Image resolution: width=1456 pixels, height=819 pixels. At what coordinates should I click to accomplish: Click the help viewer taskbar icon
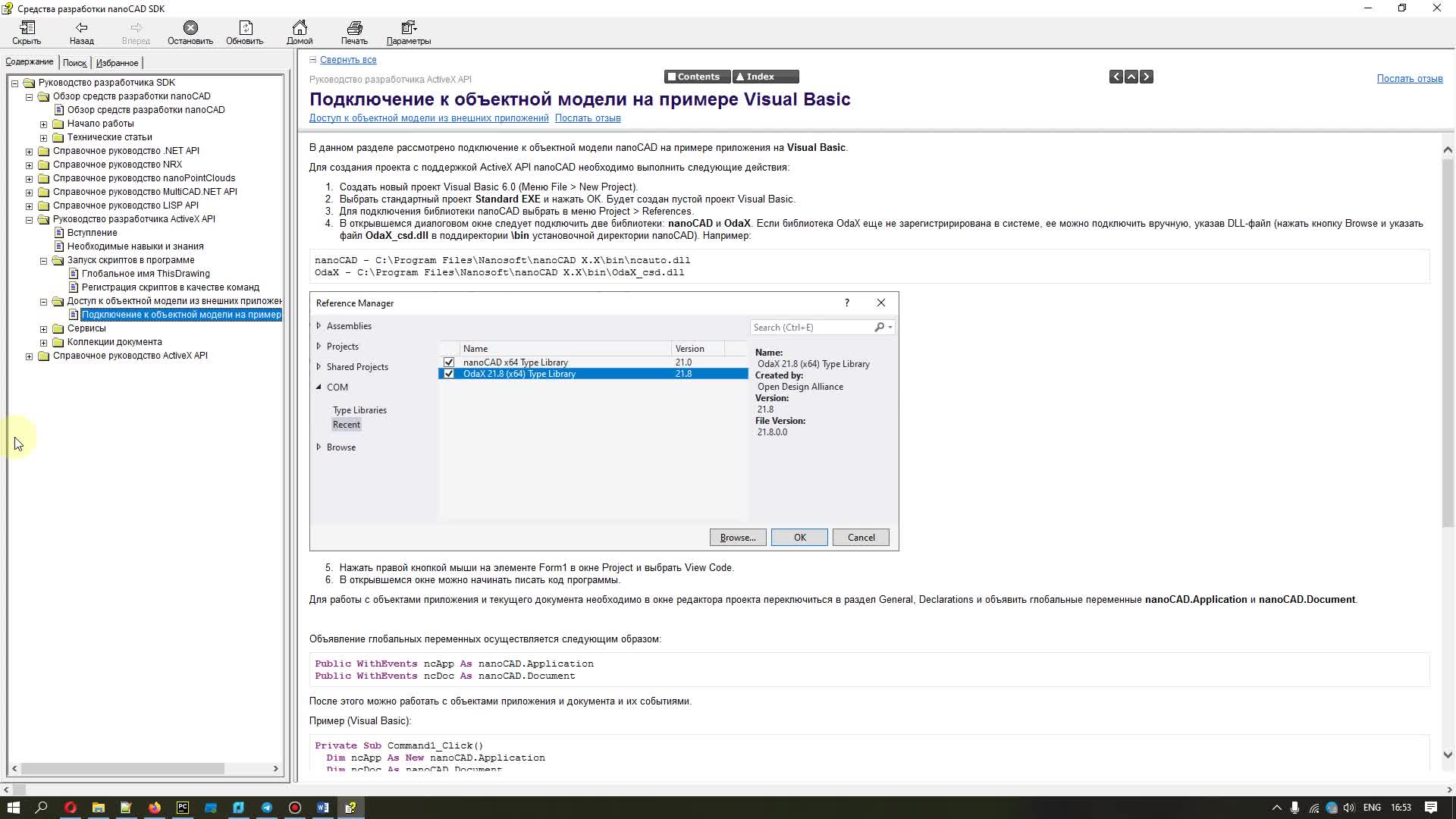point(351,808)
